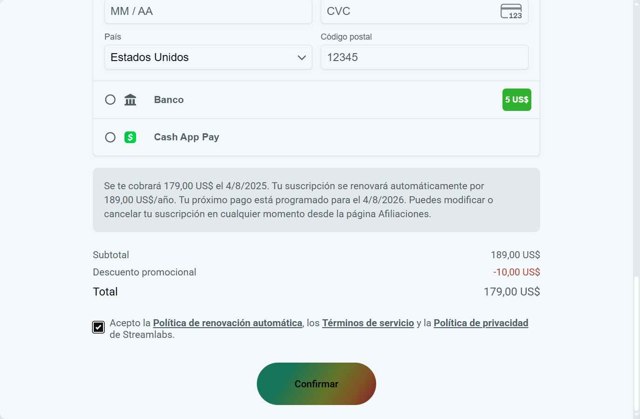The width and height of the screenshot is (640, 419).
Task: Select the Cash App Pay radio button
Action: tap(110, 137)
